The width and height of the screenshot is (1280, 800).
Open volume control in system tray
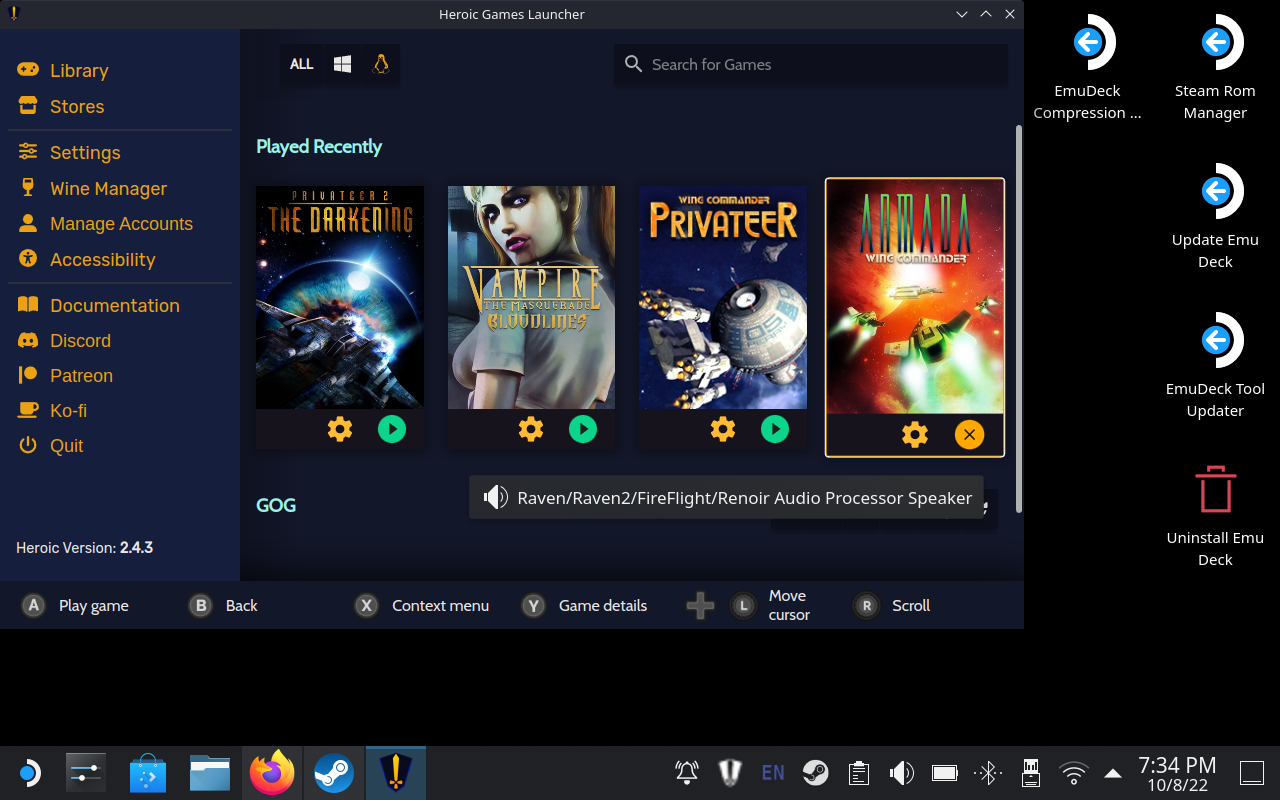pyautogui.click(x=902, y=772)
